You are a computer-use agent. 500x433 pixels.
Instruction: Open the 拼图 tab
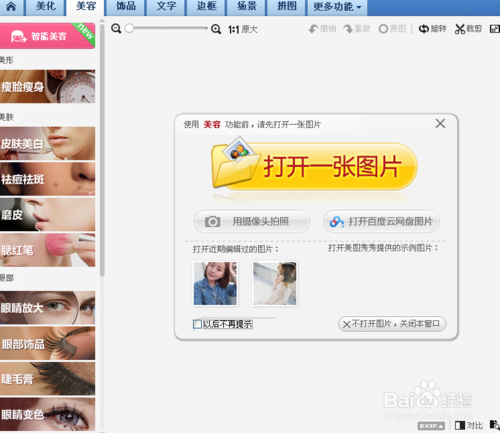pos(287,6)
